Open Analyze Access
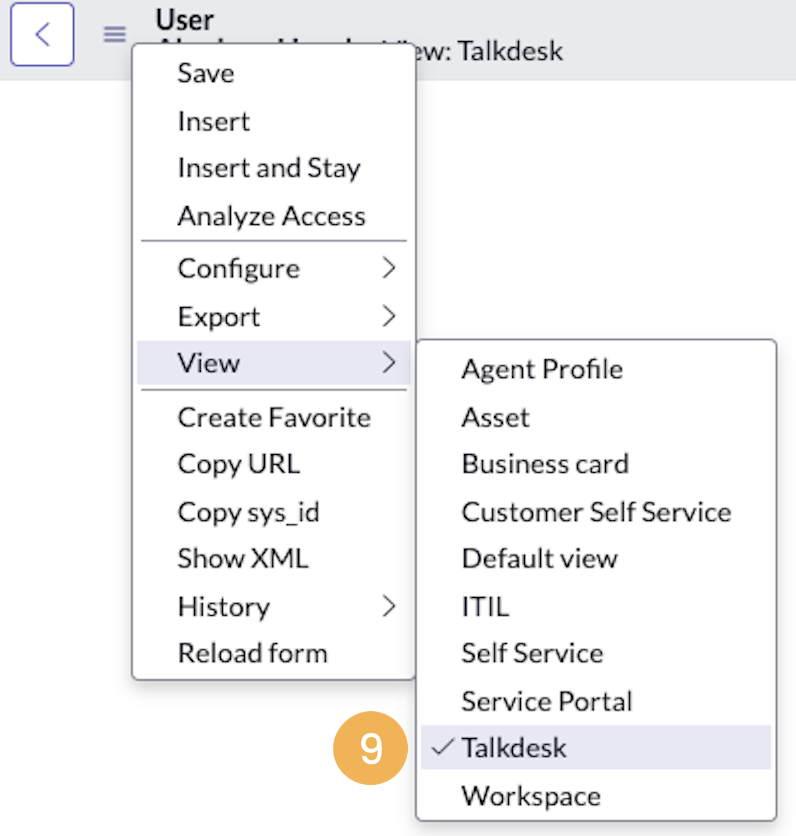 [274, 216]
